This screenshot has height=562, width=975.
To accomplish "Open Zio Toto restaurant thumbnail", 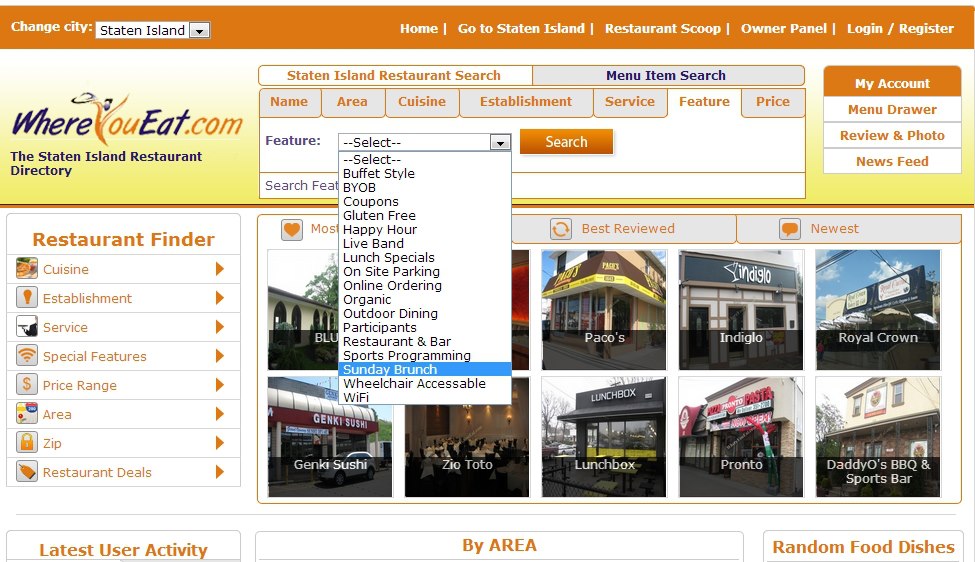I will point(467,436).
